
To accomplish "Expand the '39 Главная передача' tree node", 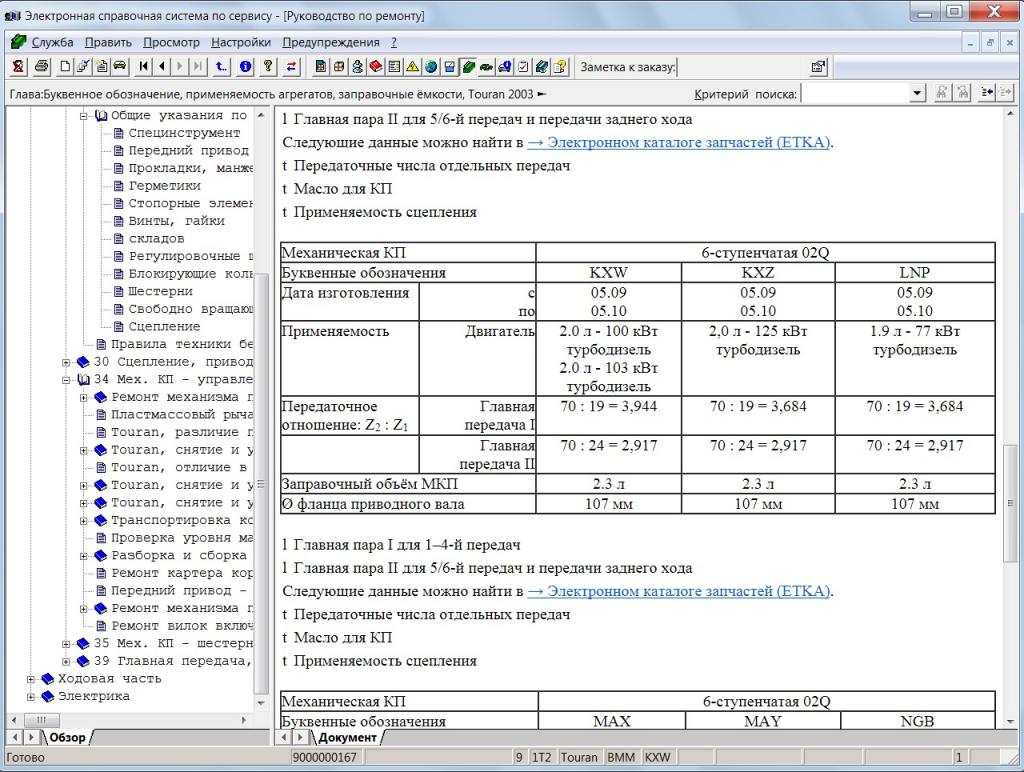I will (66, 662).
